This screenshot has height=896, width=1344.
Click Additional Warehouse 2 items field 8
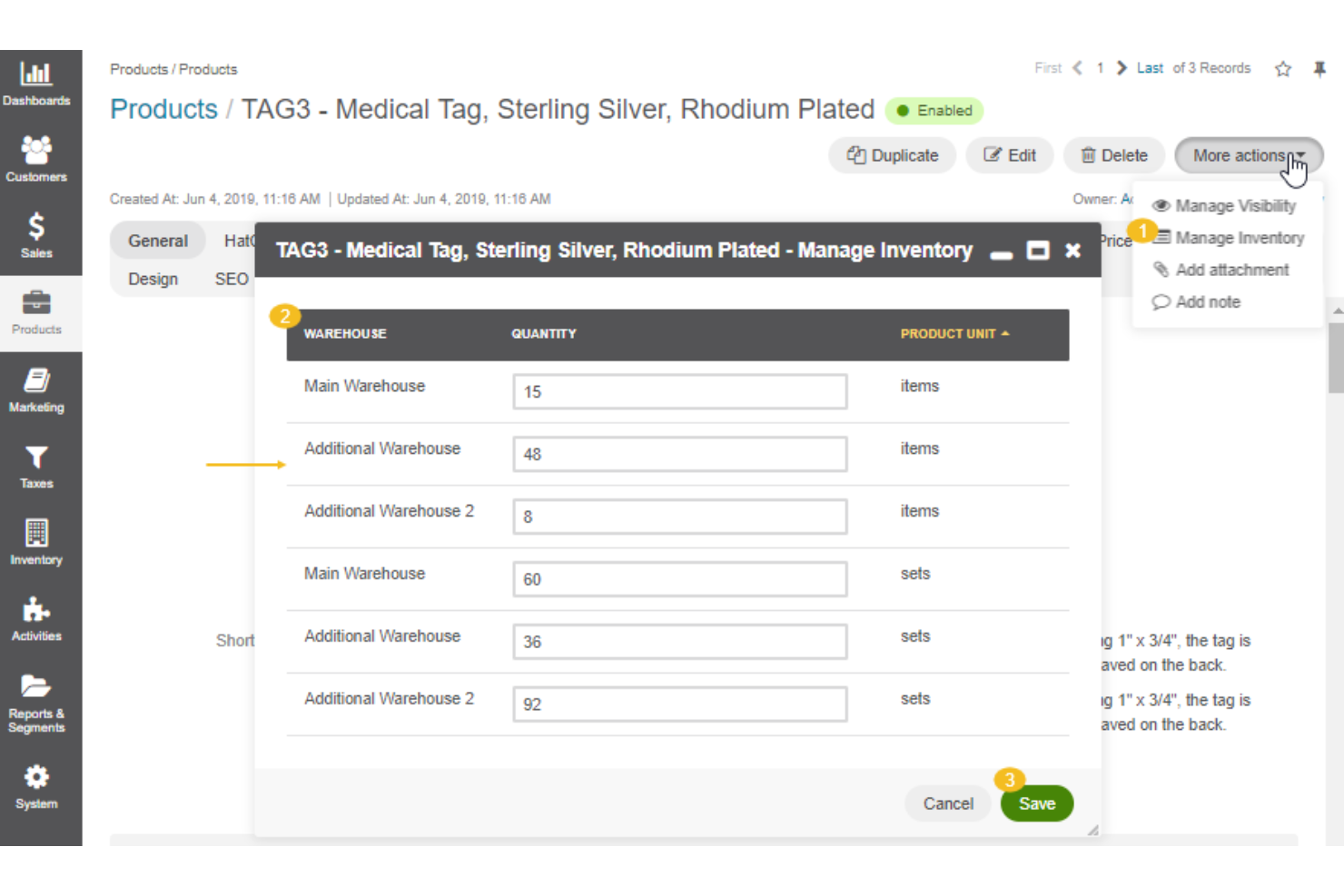point(680,517)
